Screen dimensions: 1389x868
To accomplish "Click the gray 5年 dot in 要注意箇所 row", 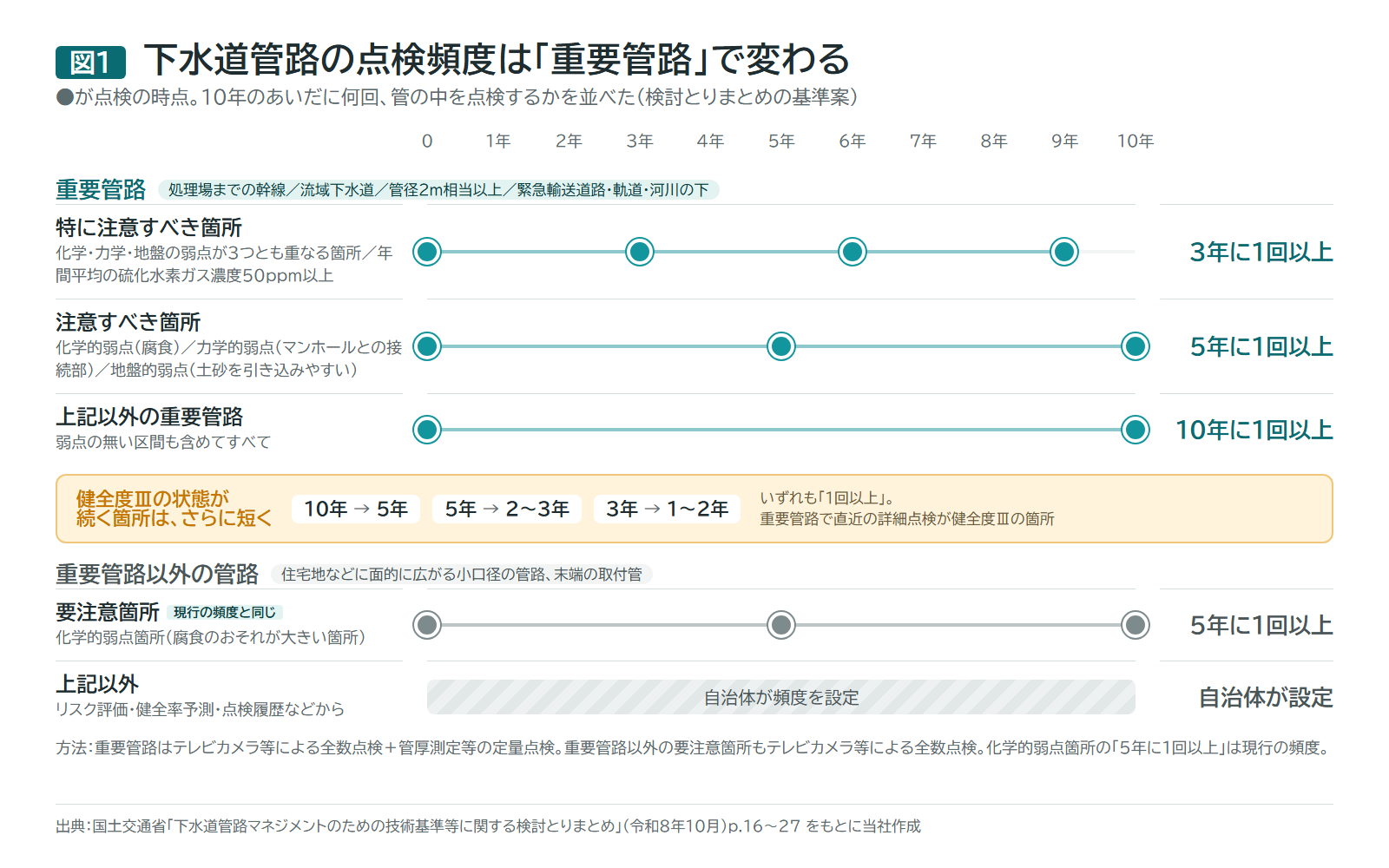I will point(781,625).
